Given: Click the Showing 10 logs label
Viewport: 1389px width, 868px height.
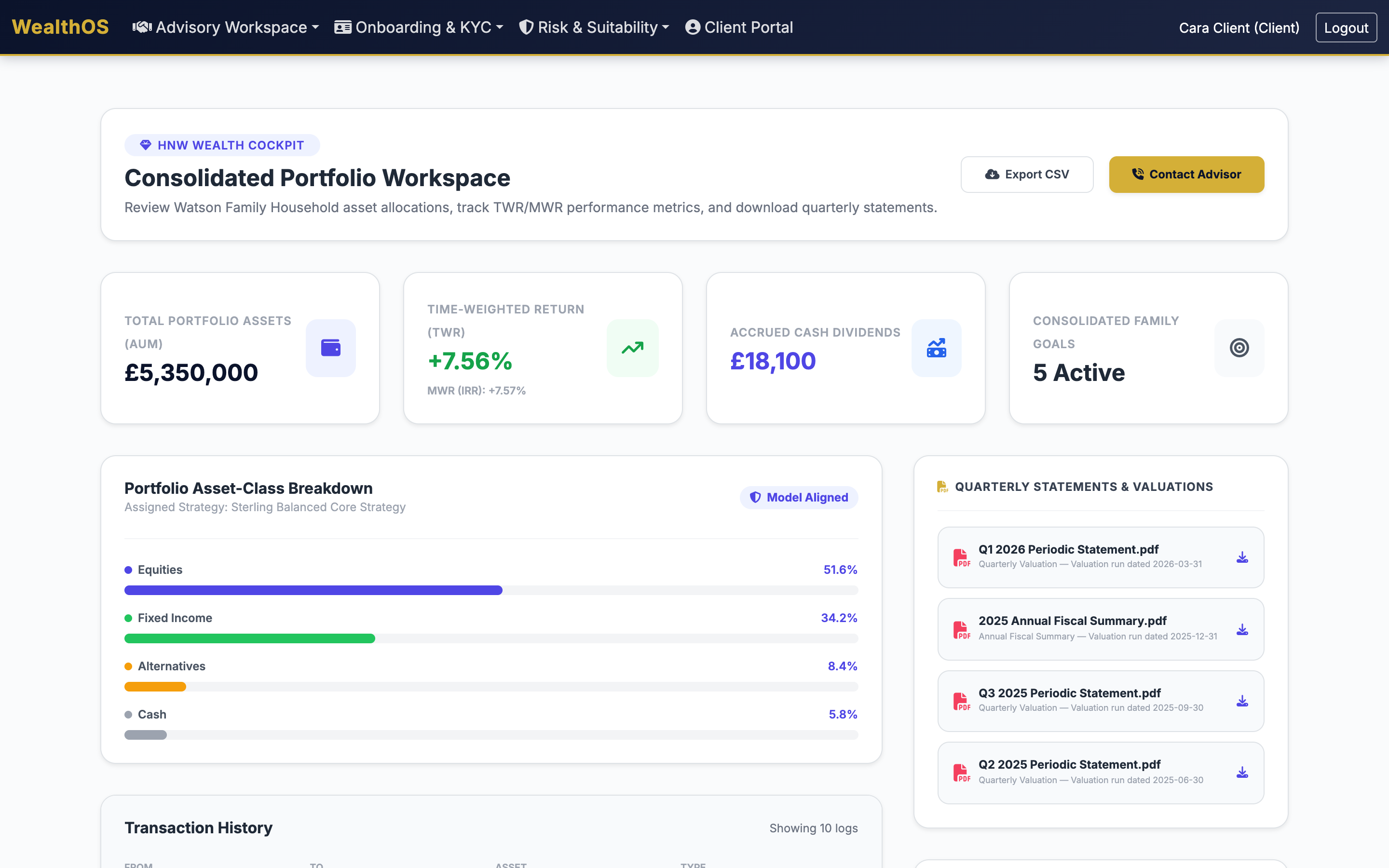Looking at the screenshot, I should coord(813,828).
